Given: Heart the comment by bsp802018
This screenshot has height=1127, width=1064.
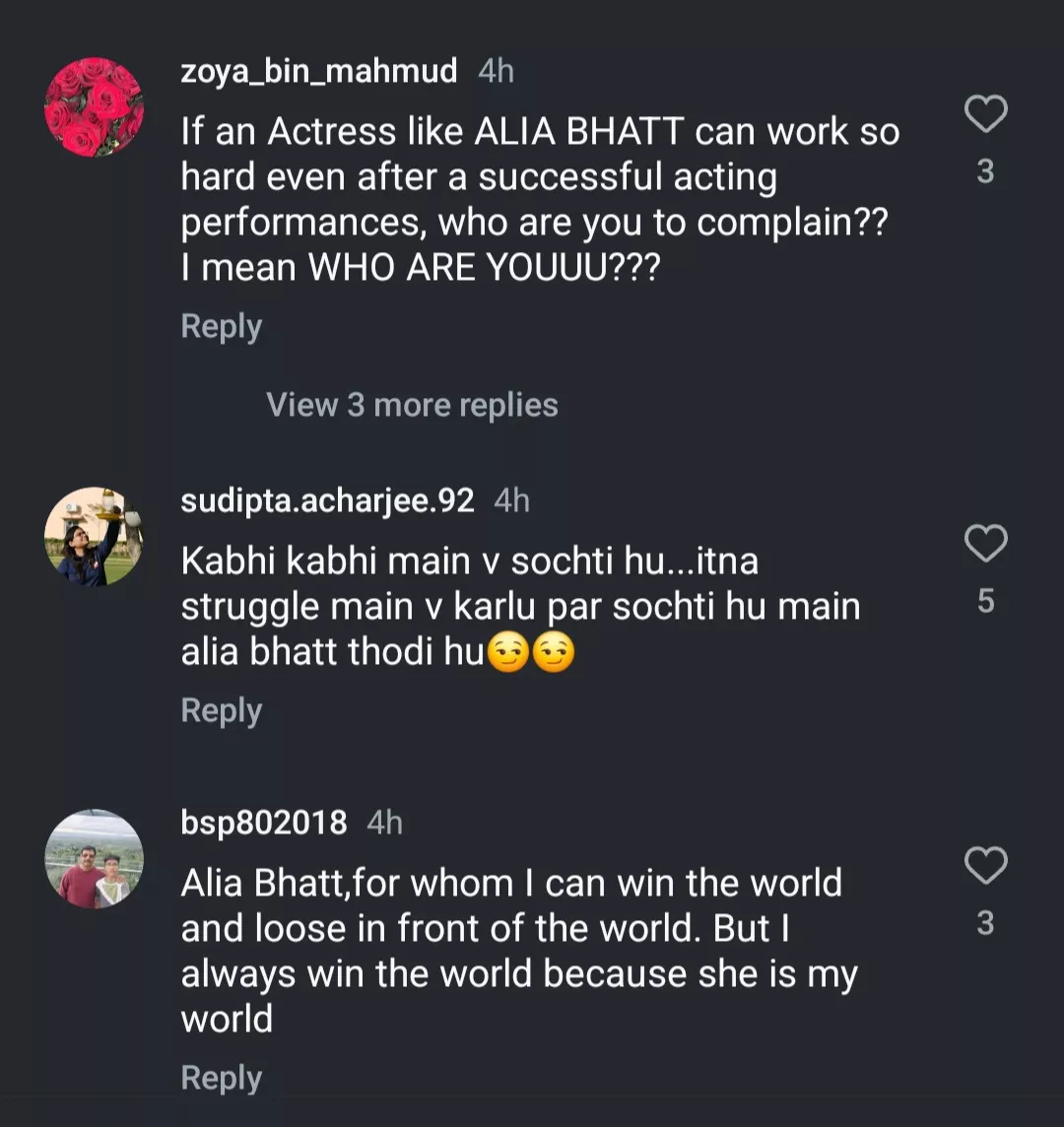Looking at the screenshot, I should tap(984, 866).
